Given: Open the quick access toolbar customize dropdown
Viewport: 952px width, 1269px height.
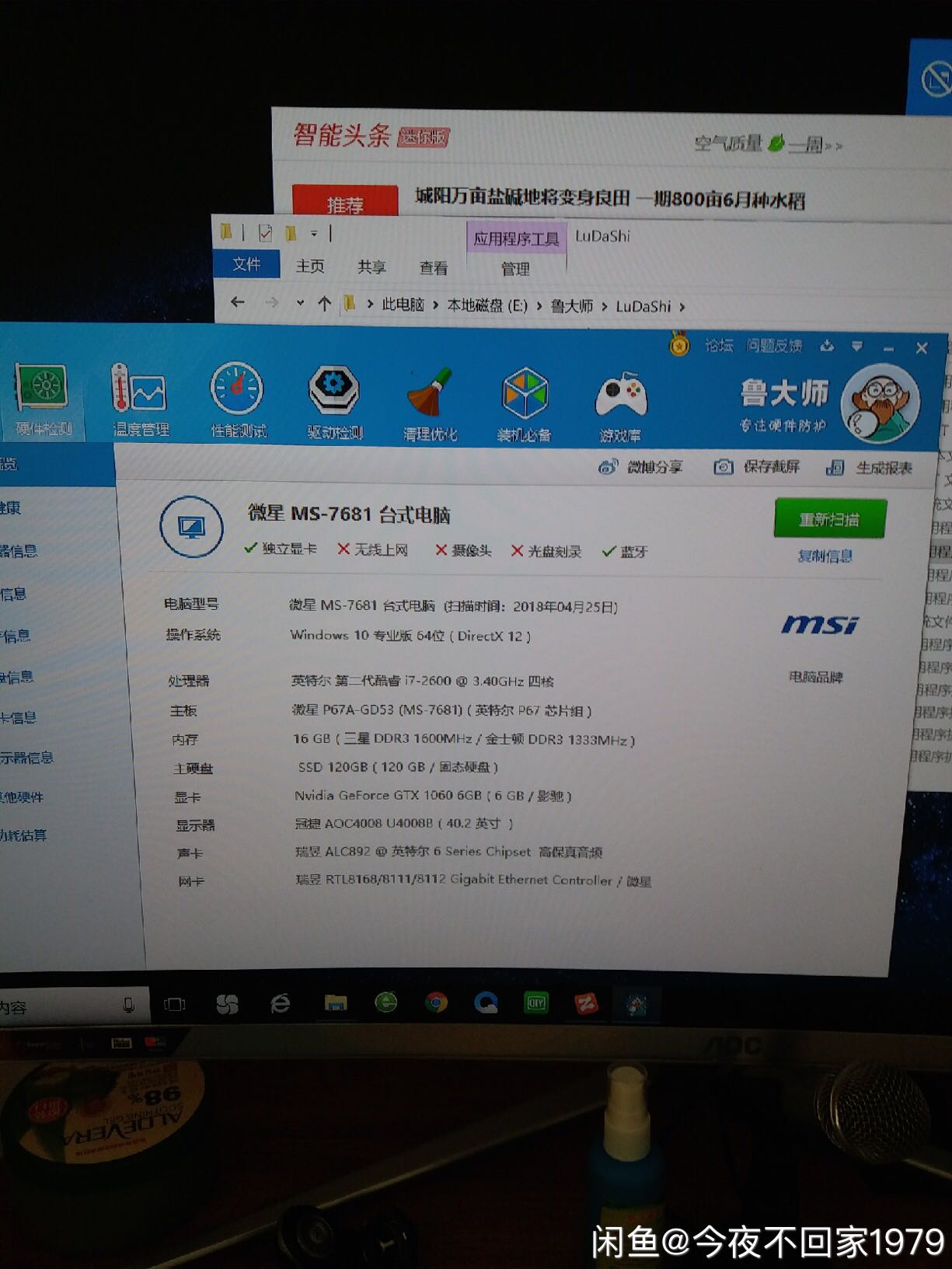Looking at the screenshot, I should pos(314,233).
